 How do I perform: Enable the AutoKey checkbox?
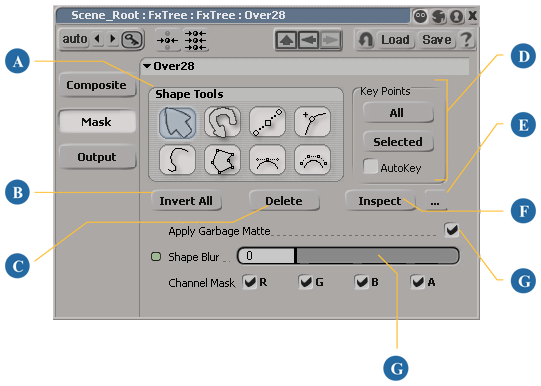[x=370, y=167]
